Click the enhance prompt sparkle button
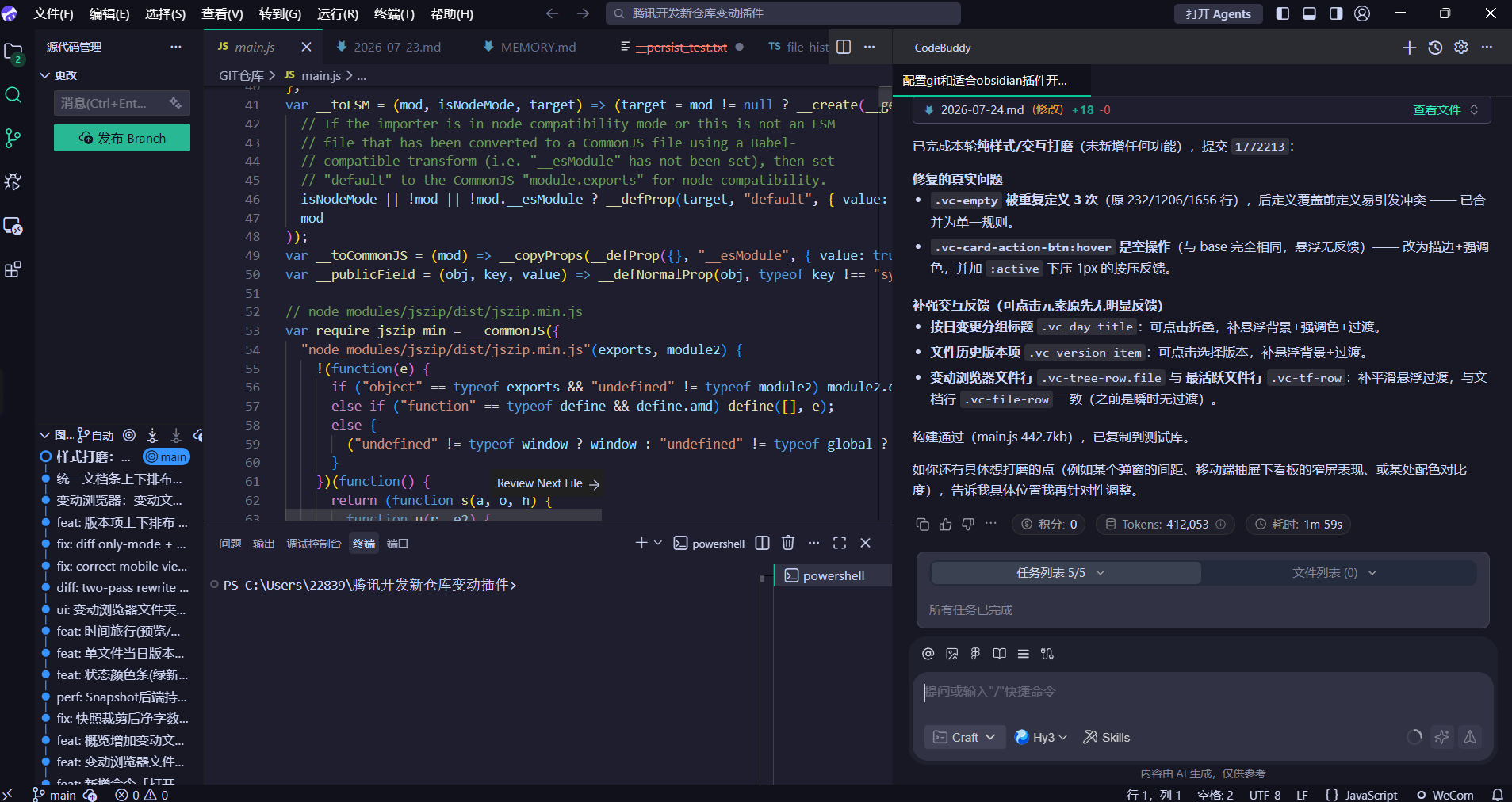This screenshot has width=1512, height=802. click(x=1441, y=737)
